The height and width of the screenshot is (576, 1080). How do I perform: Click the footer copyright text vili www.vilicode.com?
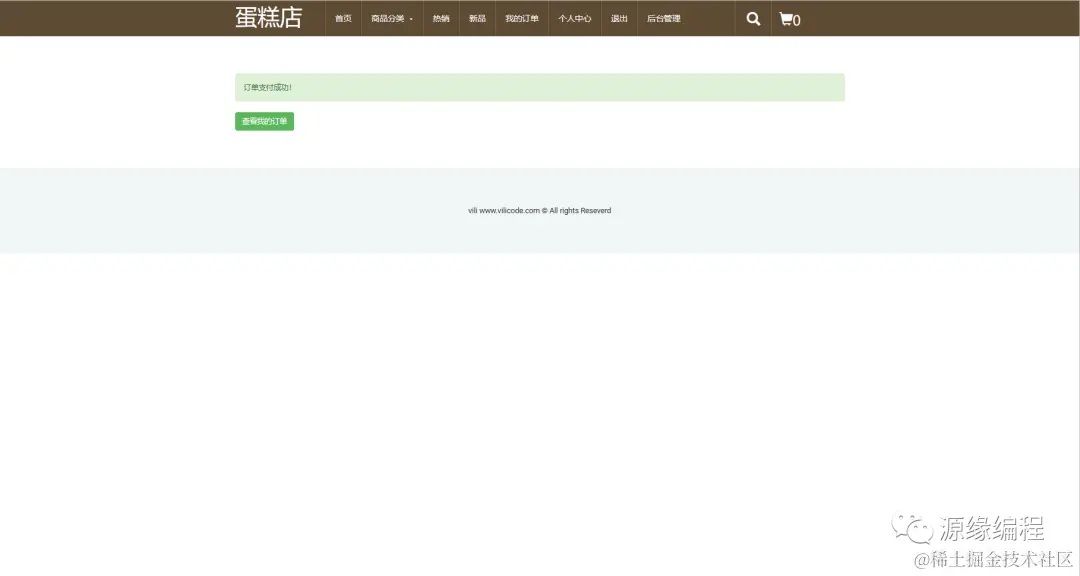coord(539,211)
